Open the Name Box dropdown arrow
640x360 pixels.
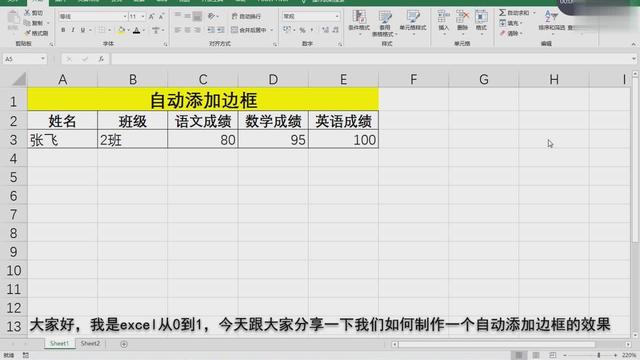pyautogui.click(x=43, y=59)
